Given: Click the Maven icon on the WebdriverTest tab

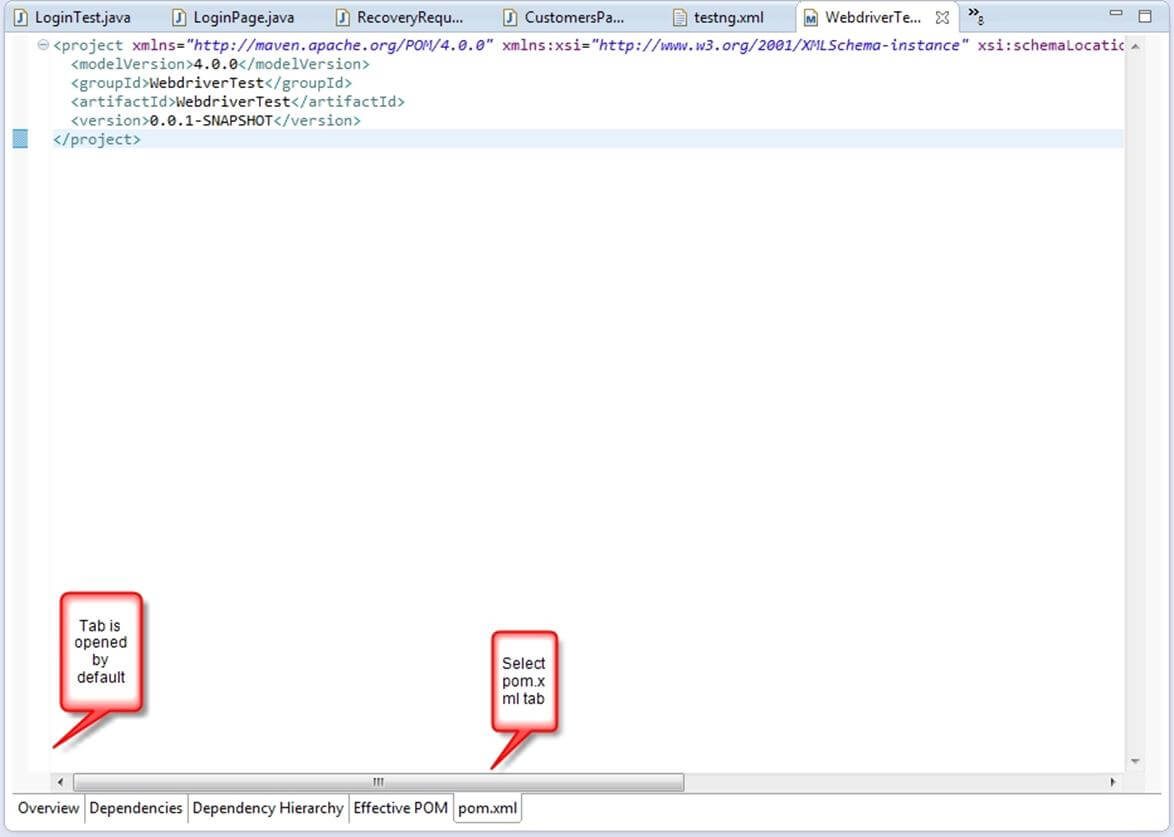Looking at the screenshot, I should click(x=811, y=17).
